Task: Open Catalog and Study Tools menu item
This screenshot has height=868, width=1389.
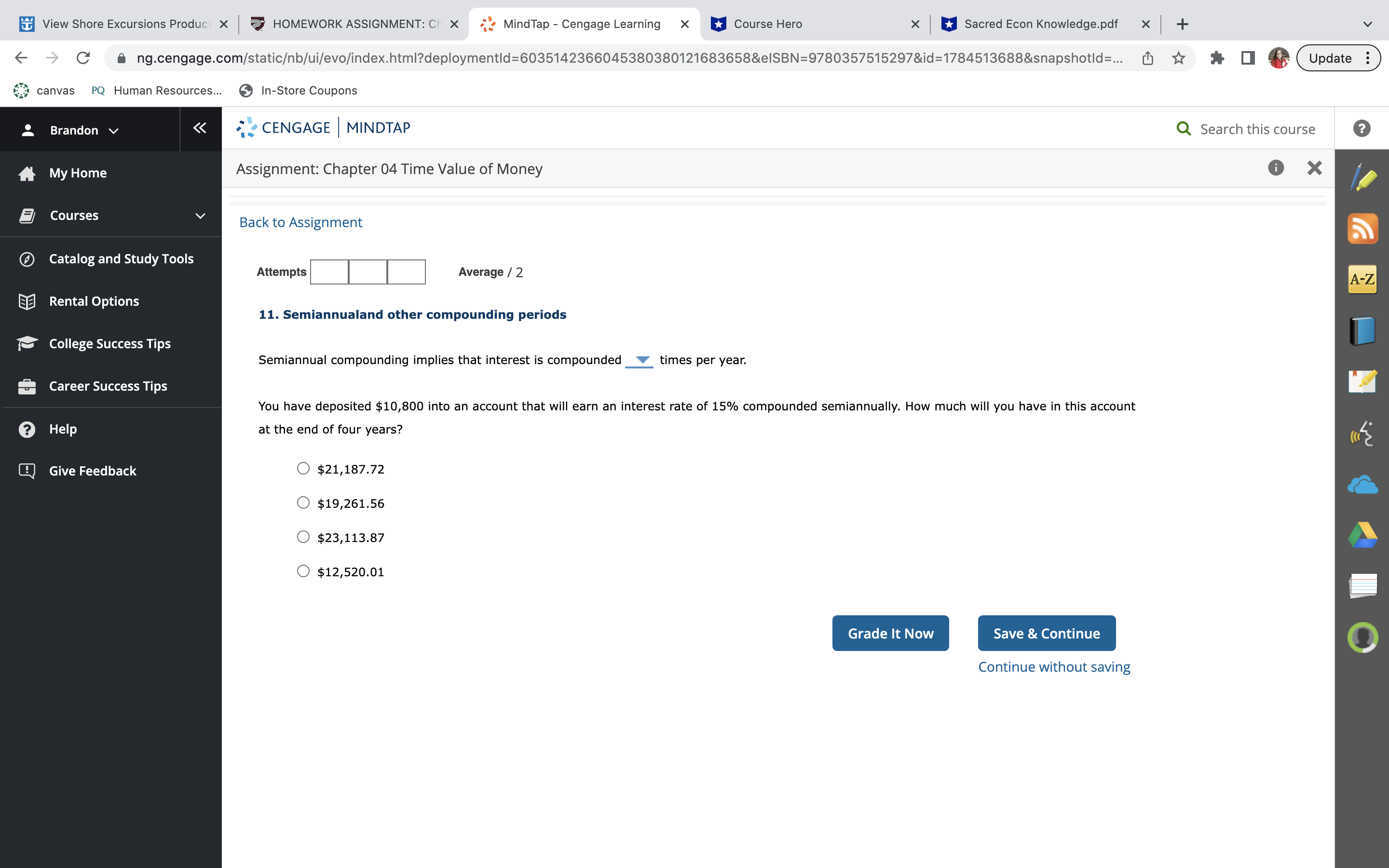Action: coord(121,259)
